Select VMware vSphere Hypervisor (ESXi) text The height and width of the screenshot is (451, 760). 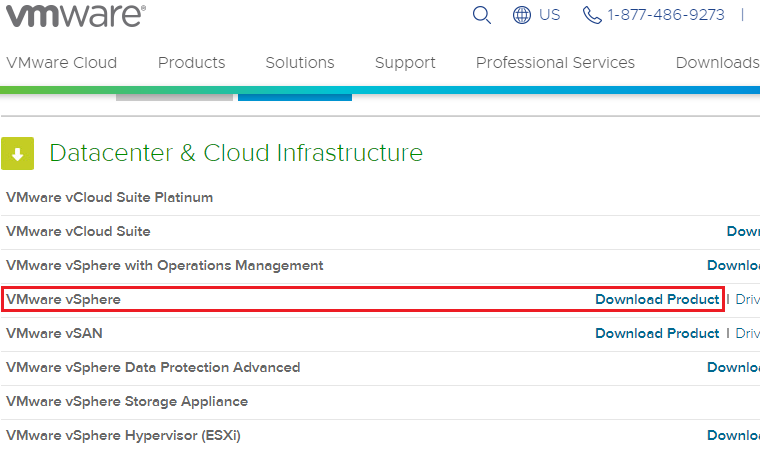click(123, 435)
